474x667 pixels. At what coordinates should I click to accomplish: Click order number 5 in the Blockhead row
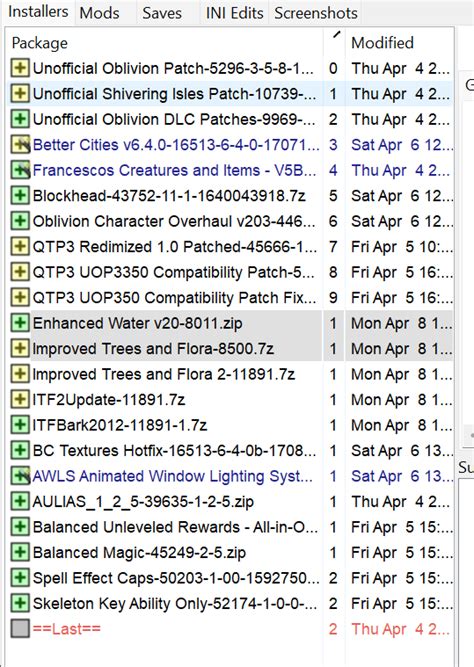(333, 196)
